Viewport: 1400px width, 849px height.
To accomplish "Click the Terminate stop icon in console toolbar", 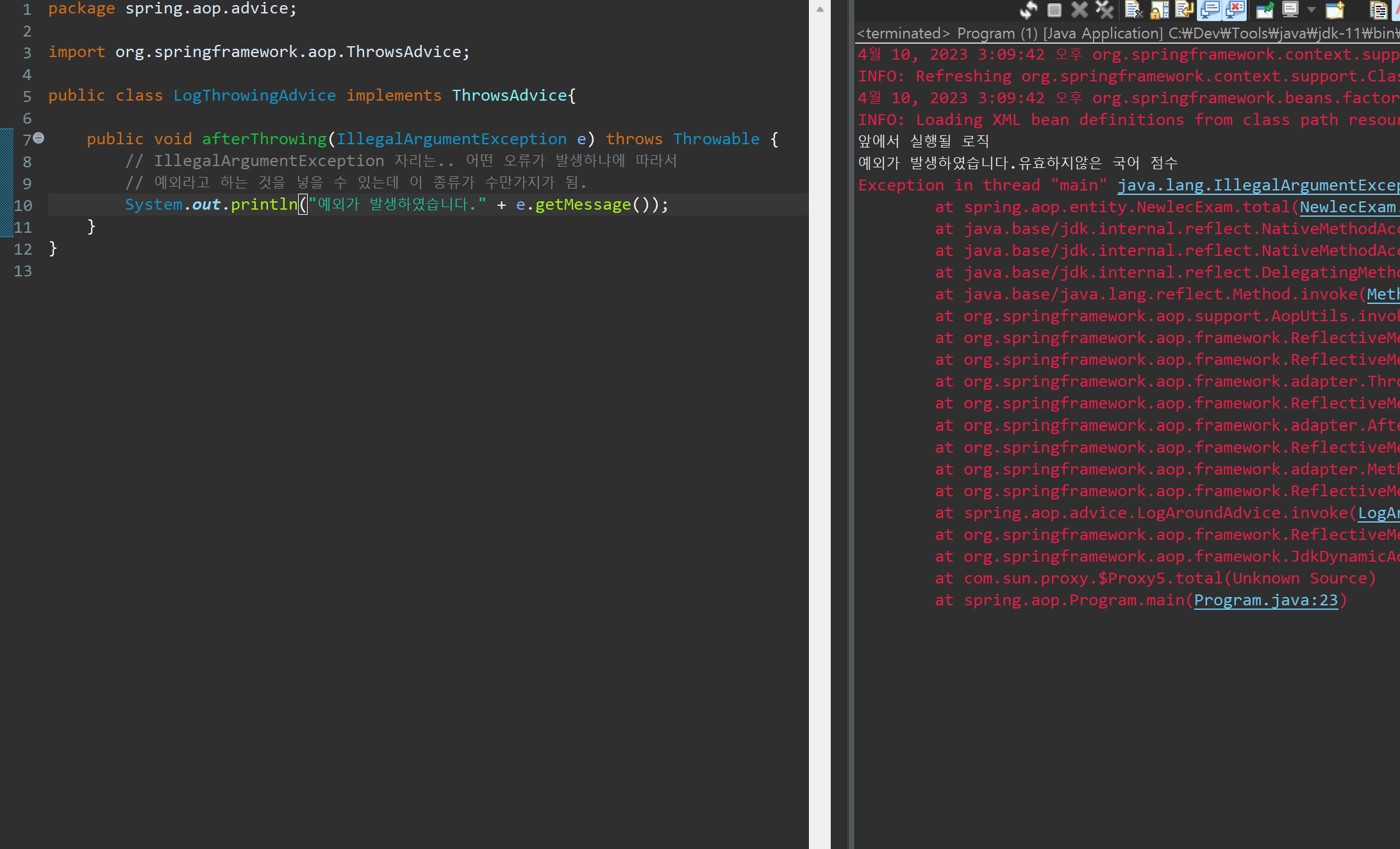I will click(1054, 10).
